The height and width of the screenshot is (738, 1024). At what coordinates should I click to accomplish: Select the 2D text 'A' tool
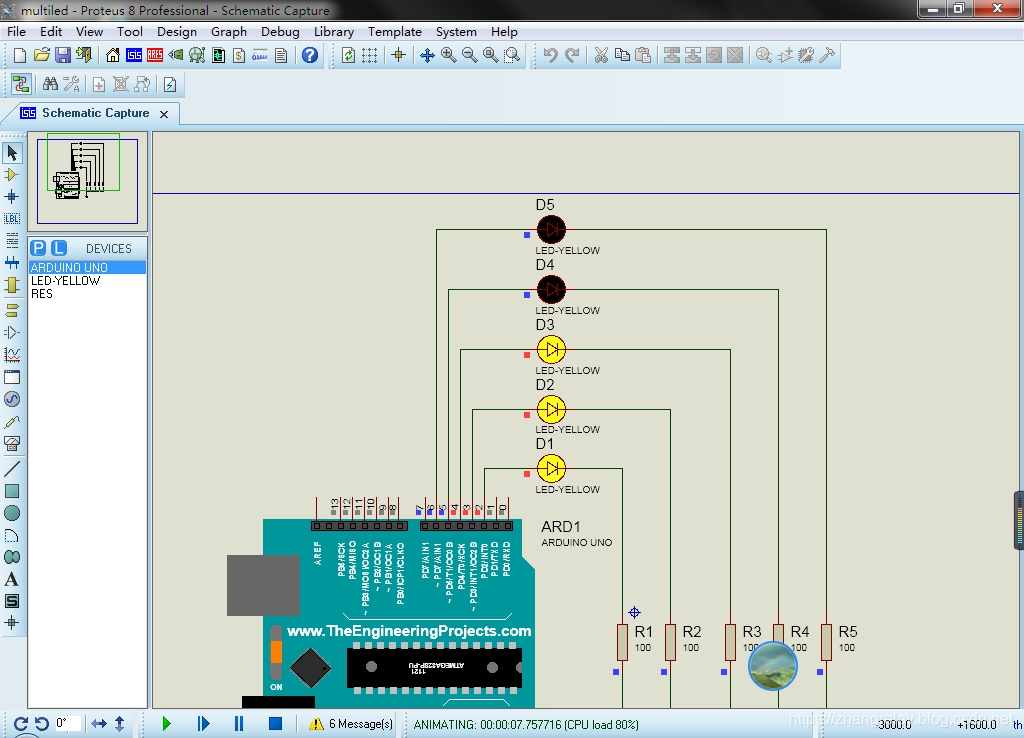coord(12,579)
